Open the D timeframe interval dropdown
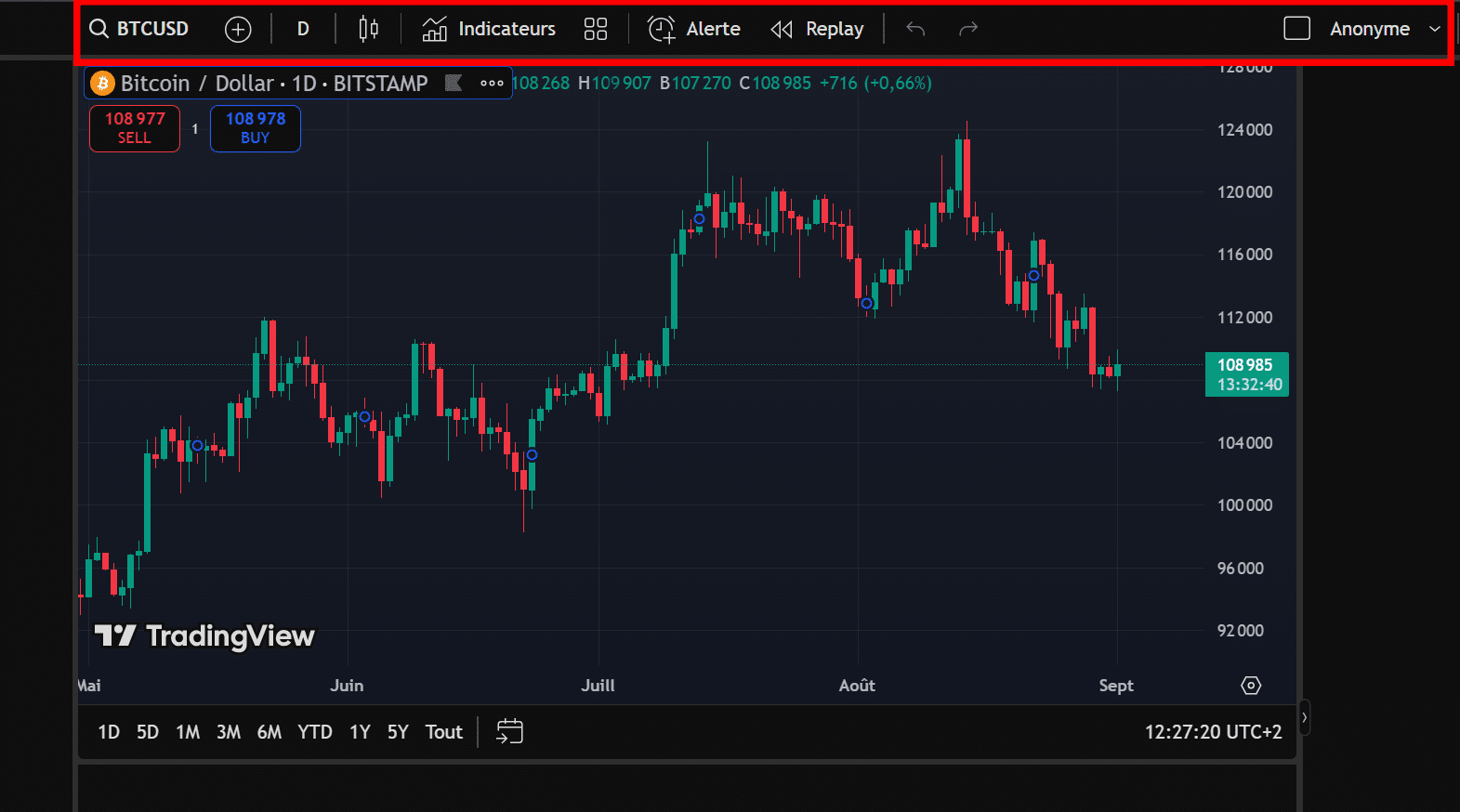1460x812 pixels. point(303,30)
